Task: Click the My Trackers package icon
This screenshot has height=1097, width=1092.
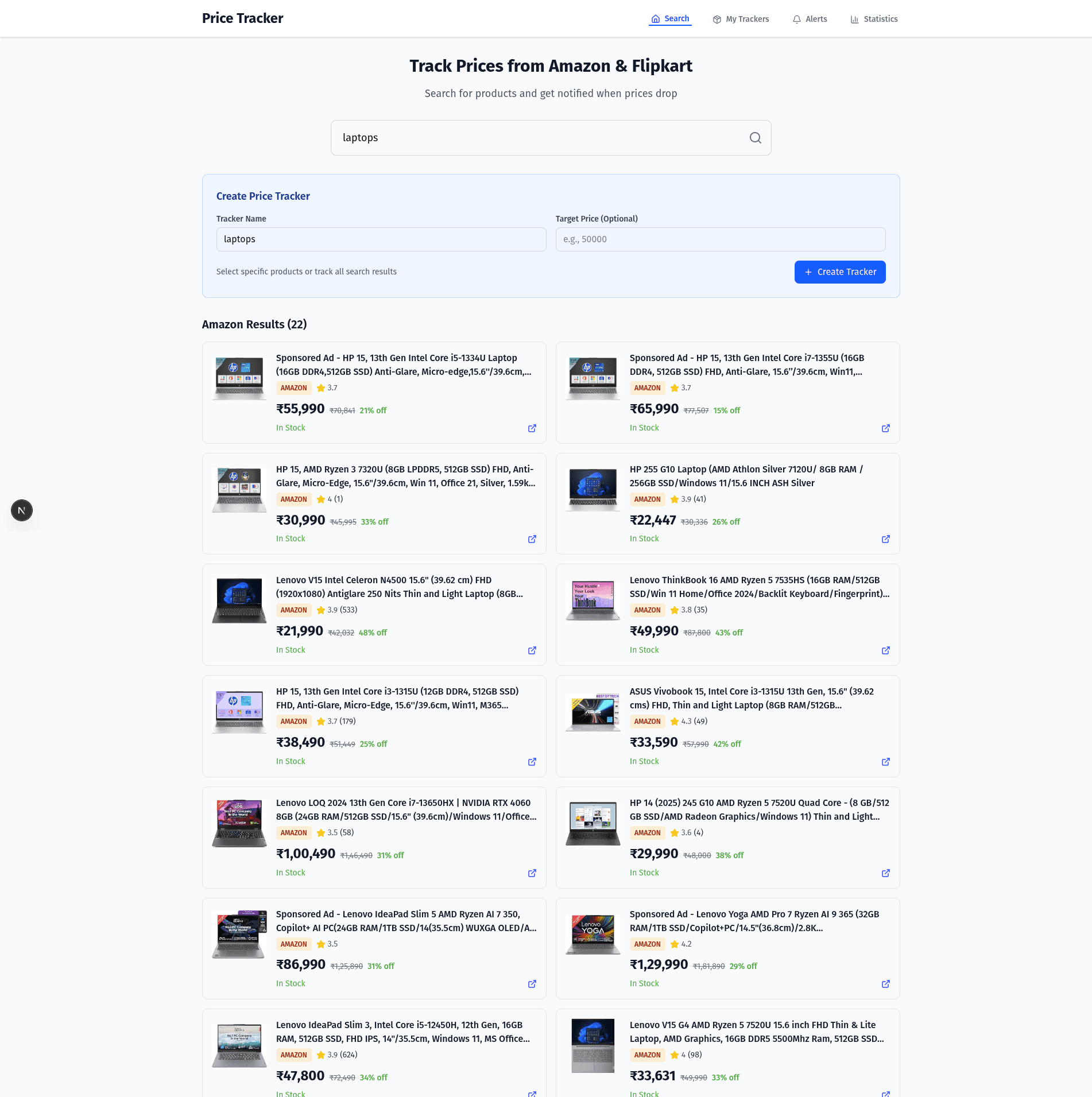Action: (x=717, y=19)
